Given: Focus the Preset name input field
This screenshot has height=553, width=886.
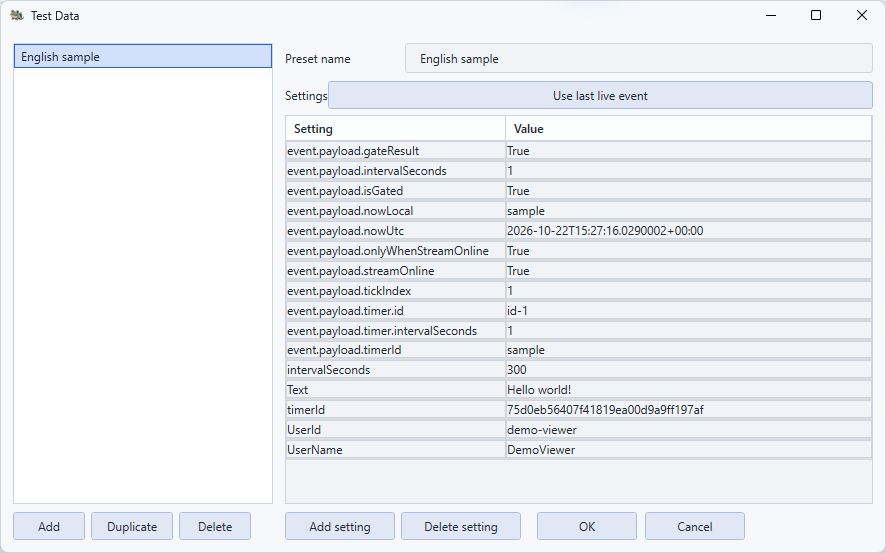Looking at the screenshot, I should pos(639,59).
